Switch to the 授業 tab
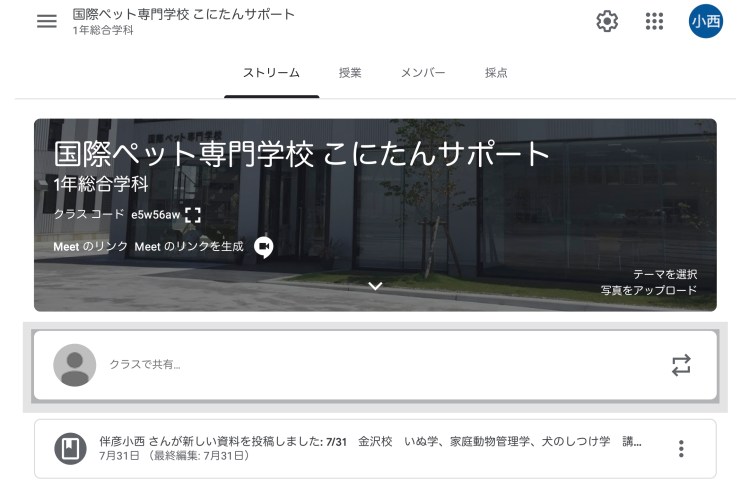 [x=350, y=73]
